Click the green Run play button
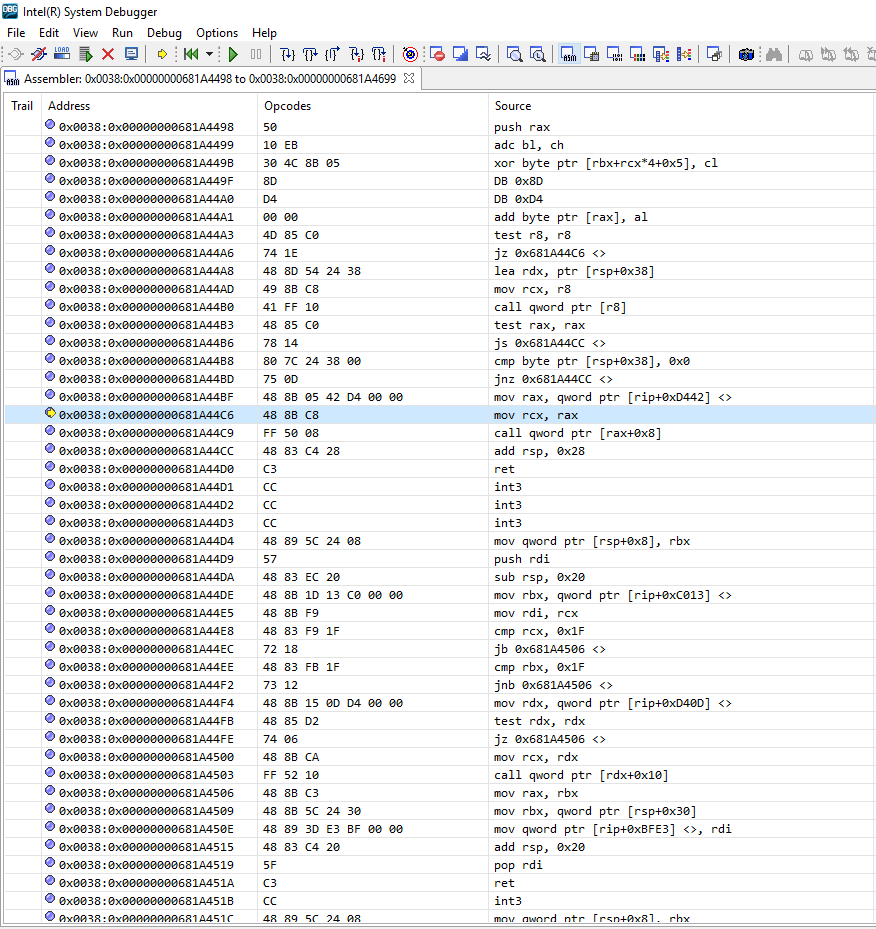This screenshot has width=876, height=929. (x=233, y=55)
